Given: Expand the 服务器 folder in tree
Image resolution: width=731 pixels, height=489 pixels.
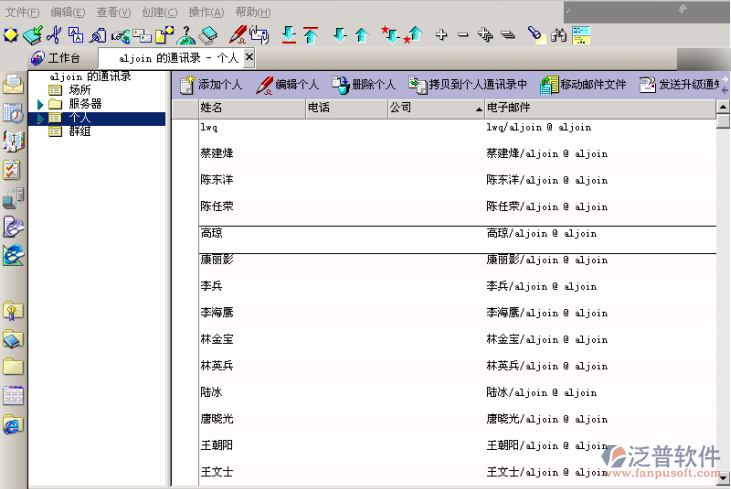Looking at the screenshot, I should 41,104.
